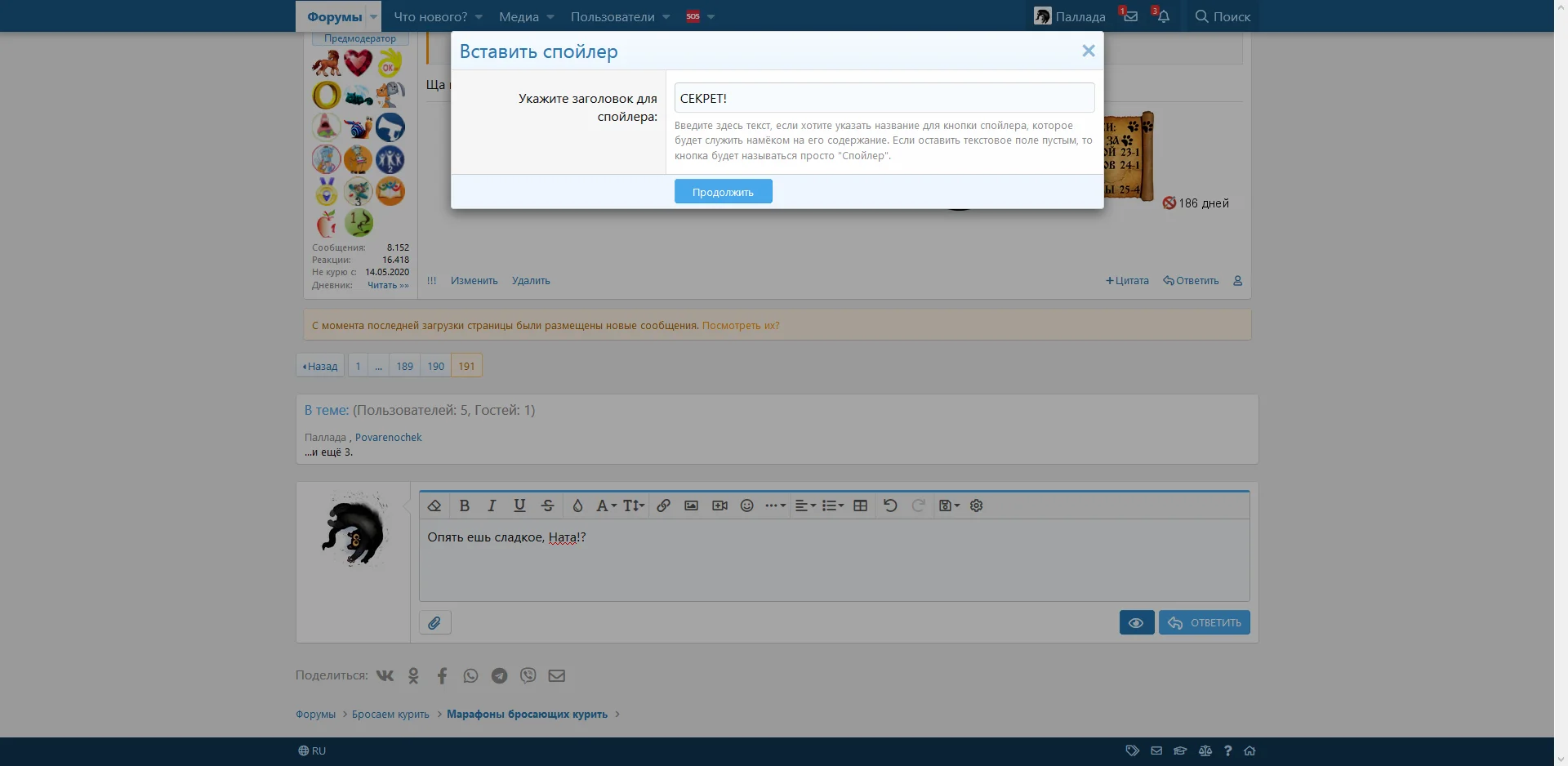Click the insert link icon
This screenshot has height=766, width=1568.
[x=663, y=505]
